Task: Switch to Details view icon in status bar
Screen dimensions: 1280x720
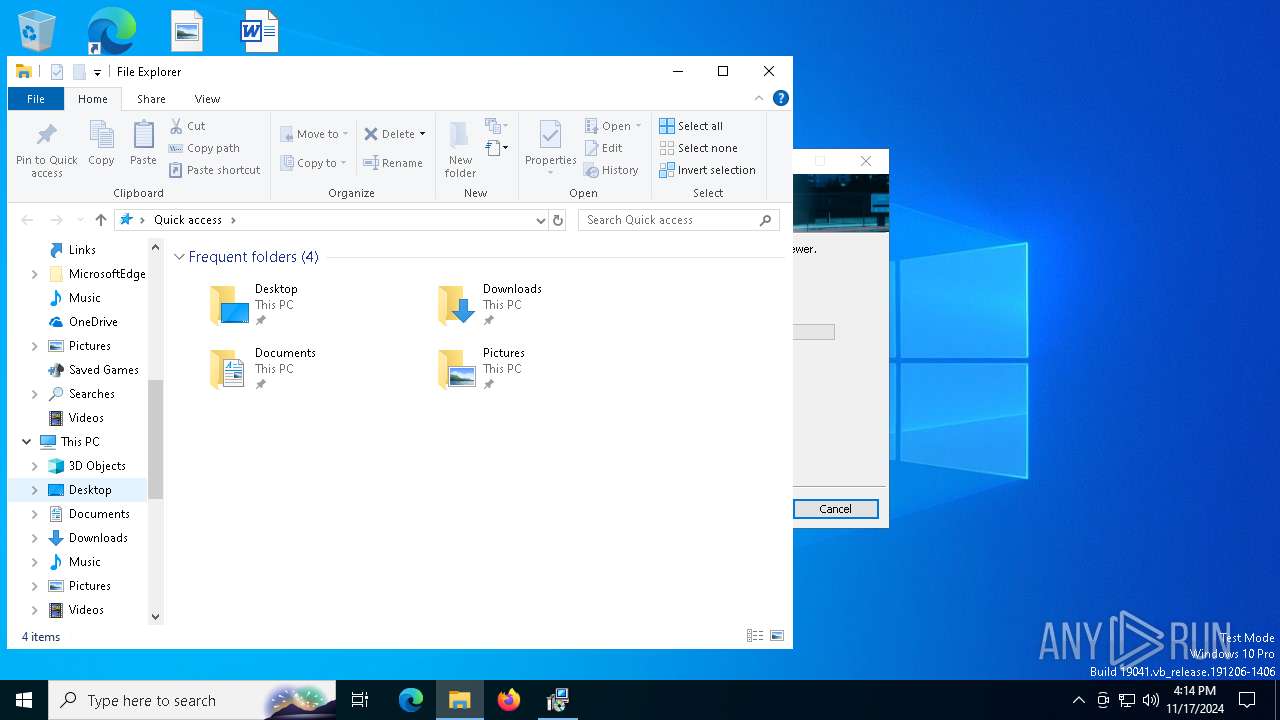Action: (x=755, y=636)
